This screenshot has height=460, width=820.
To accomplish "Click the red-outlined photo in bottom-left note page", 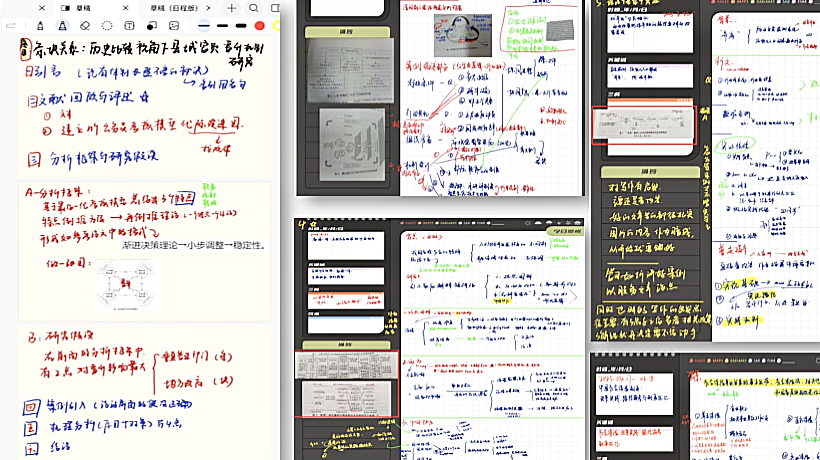I will [x=347, y=381].
